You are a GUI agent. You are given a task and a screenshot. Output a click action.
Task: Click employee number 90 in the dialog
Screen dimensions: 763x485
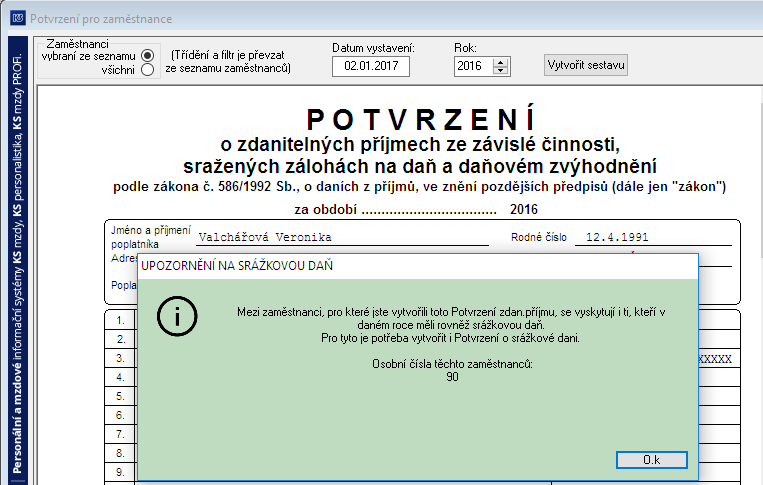click(x=452, y=377)
